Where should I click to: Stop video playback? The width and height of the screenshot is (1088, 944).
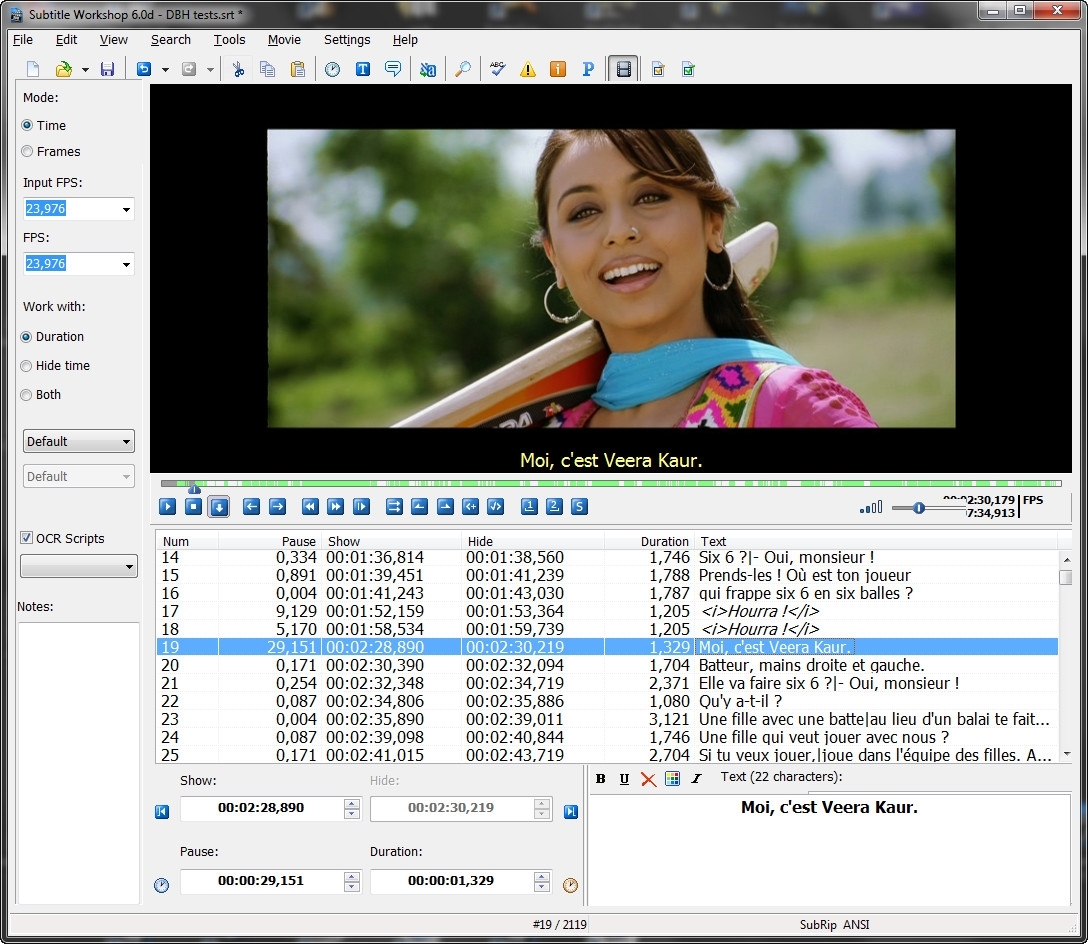click(x=194, y=507)
